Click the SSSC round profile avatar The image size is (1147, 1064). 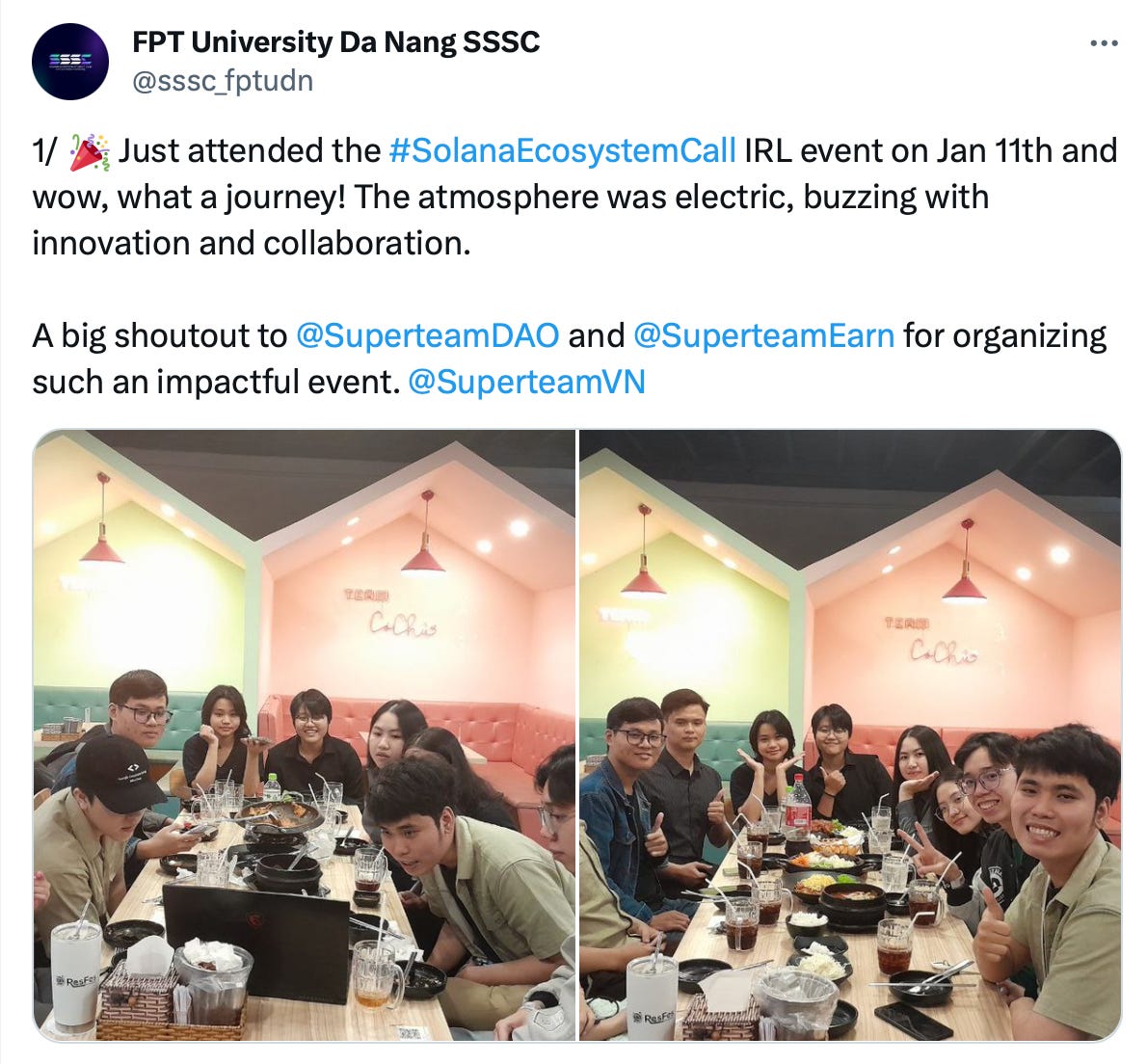(70, 62)
